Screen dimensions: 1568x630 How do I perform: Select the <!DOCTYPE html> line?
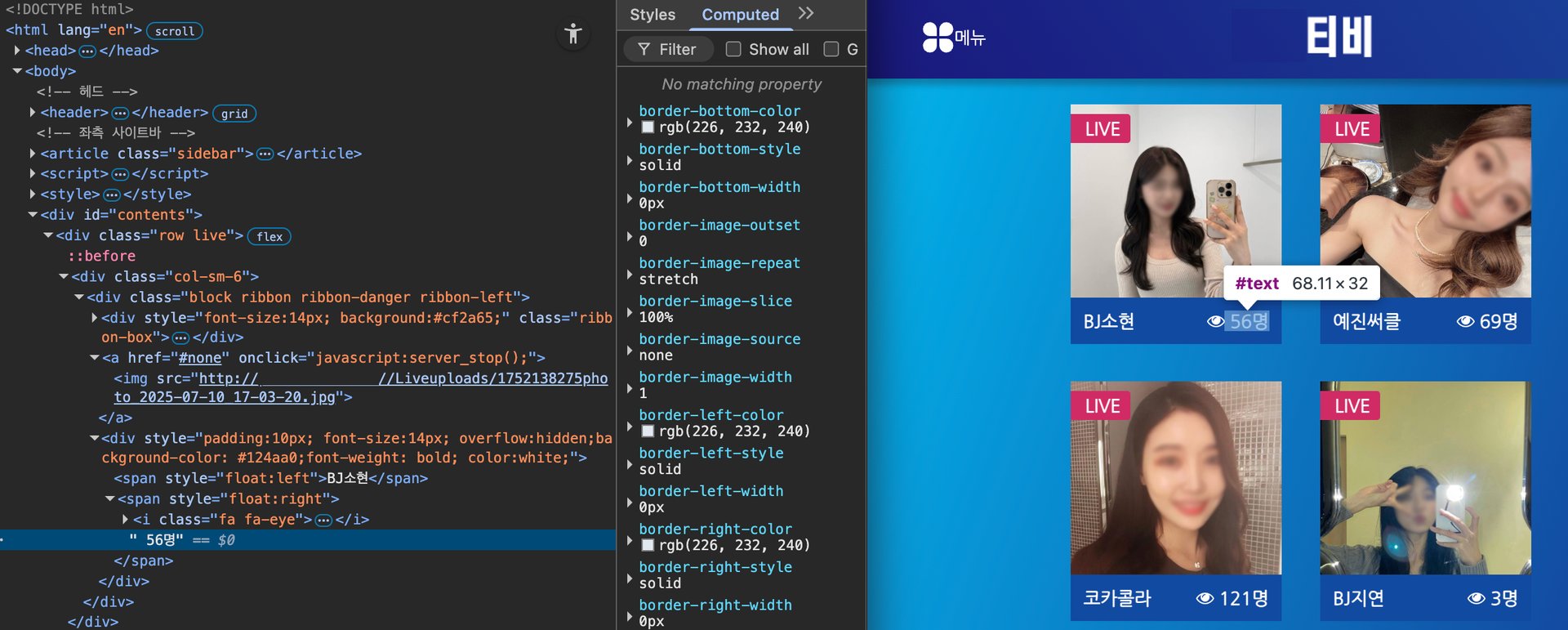pos(69,9)
